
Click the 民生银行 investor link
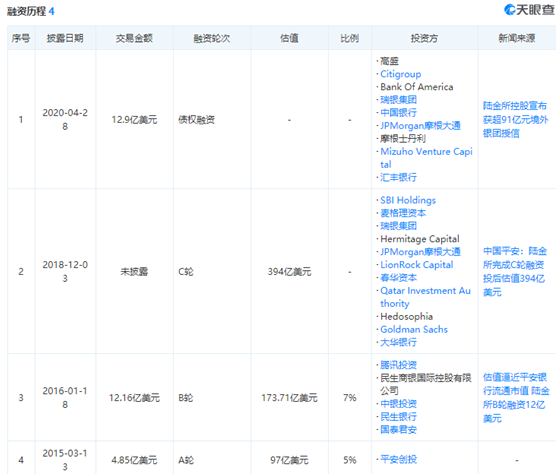398,417
